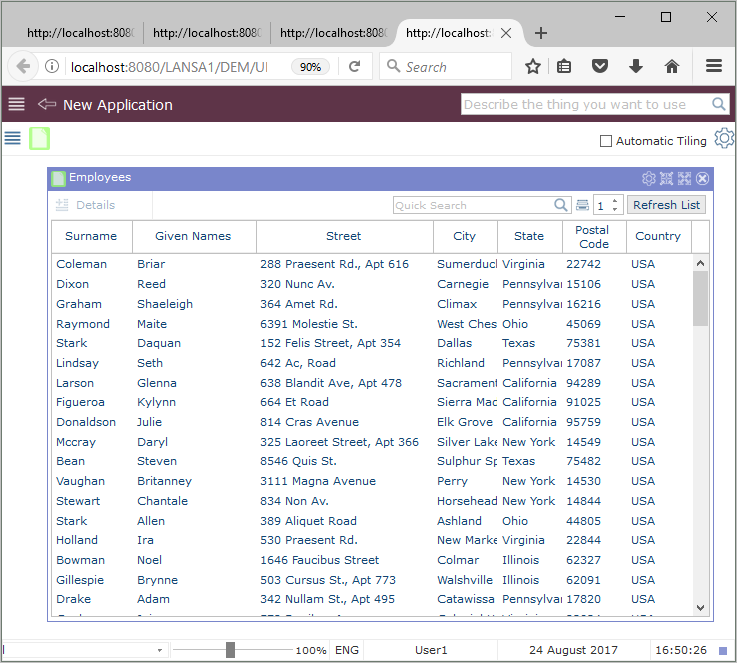Click the Employees title bar green icon
Image resolution: width=737 pixels, height=663 pixels.
[59, 179]
